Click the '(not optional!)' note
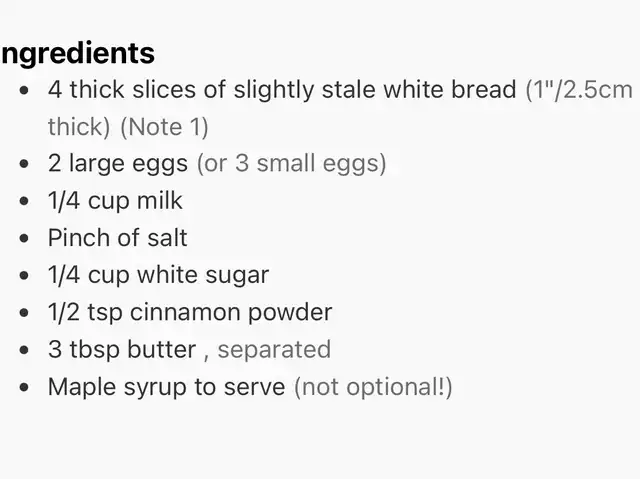Screen dimensions: 640x479 coord(373,387)
